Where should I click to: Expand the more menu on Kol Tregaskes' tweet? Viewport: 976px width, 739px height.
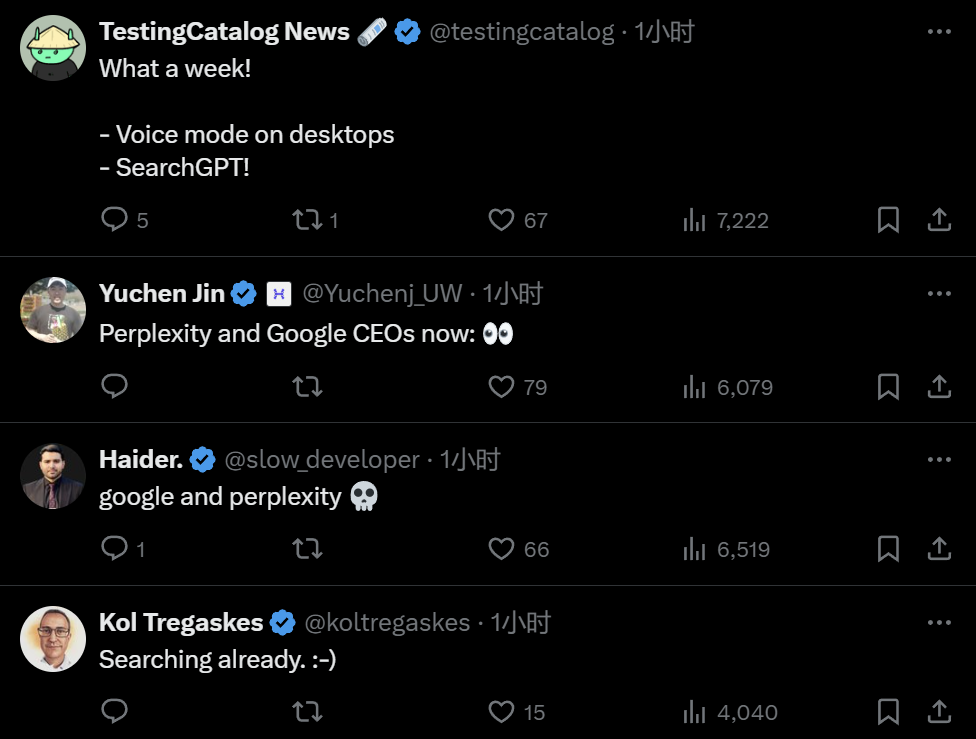click(939, 622)
